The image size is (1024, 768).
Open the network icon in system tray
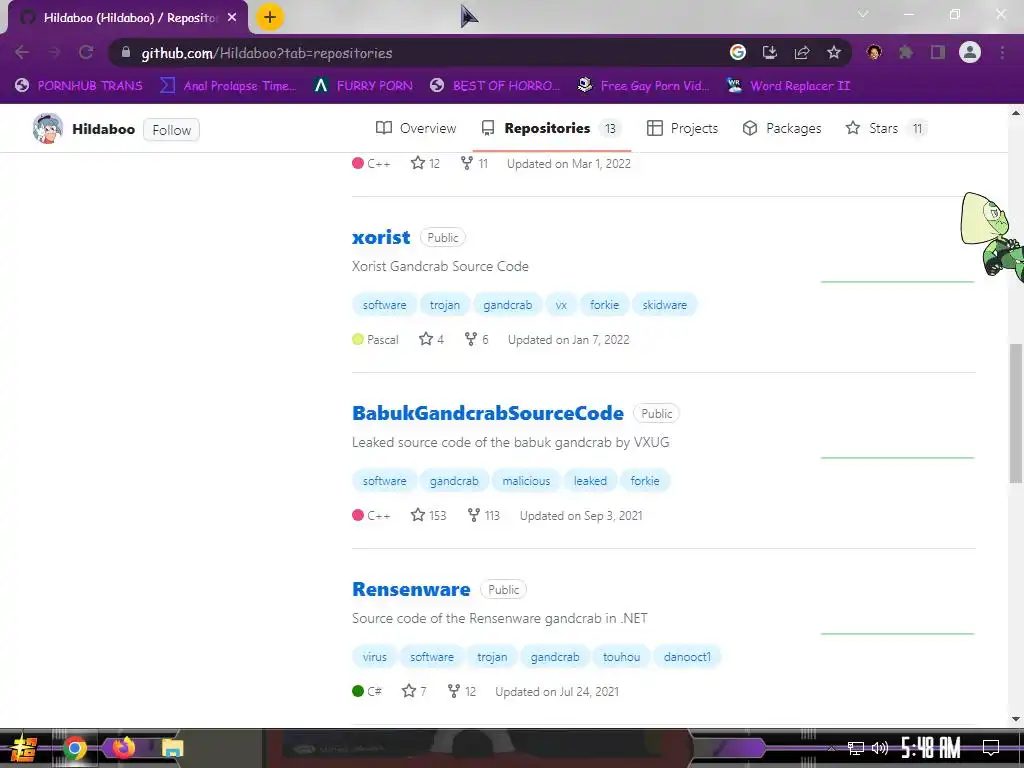click(x=856, y=748)
